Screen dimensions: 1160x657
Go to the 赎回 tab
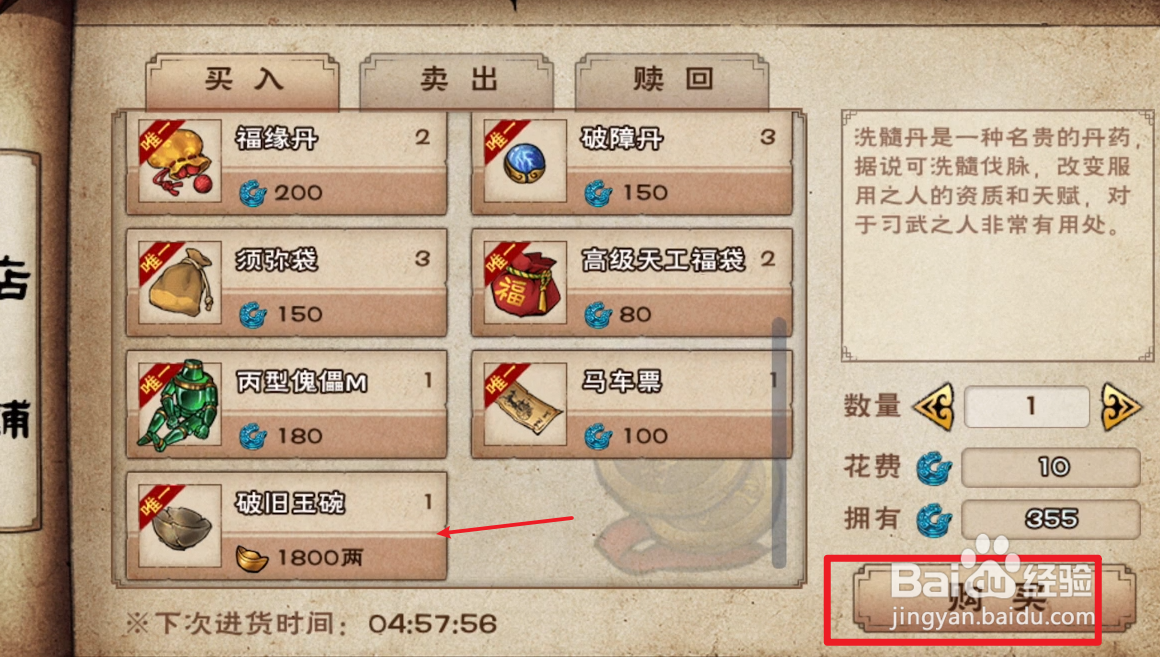click(672, 80)
